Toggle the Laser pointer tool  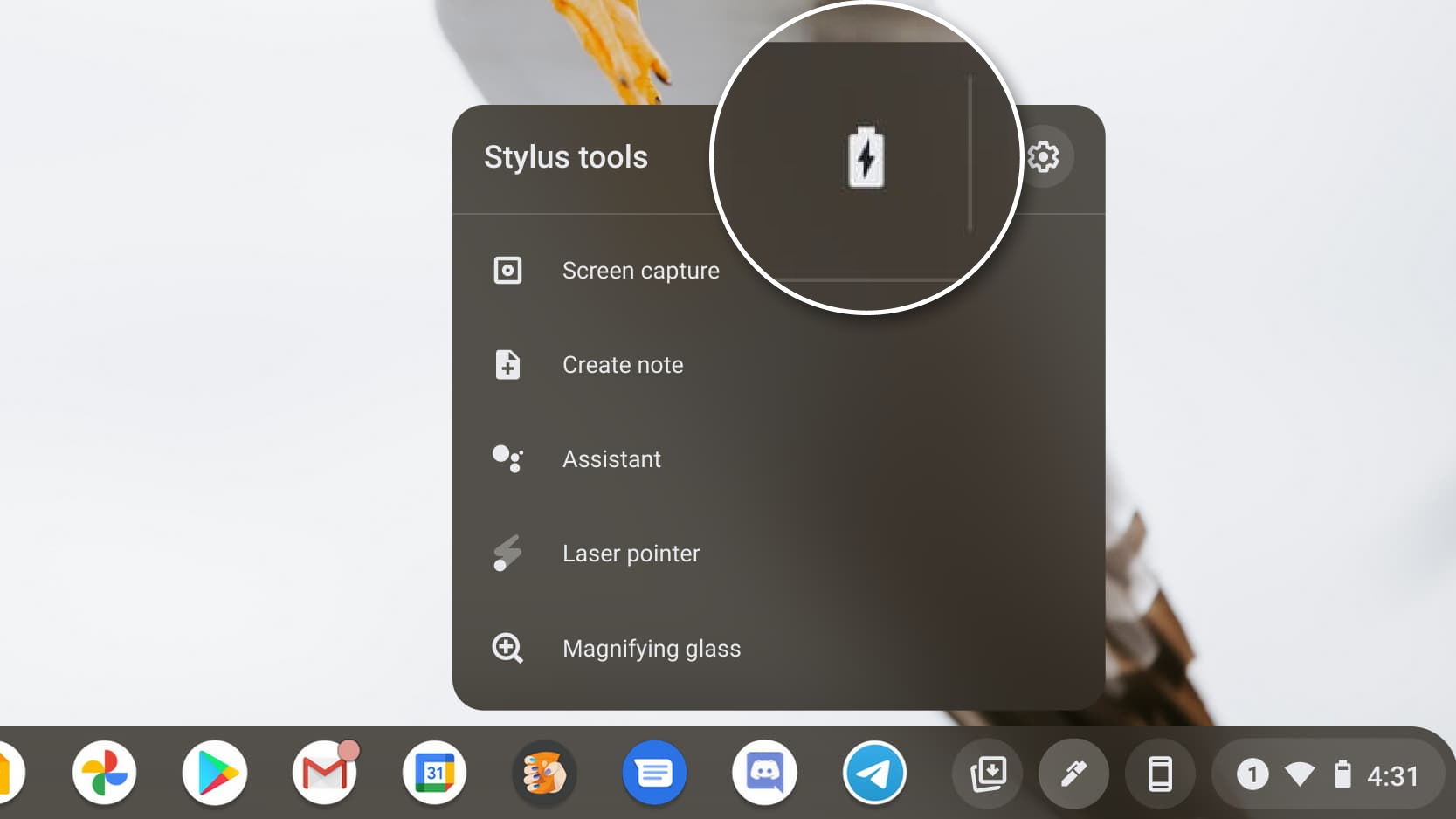pyautogui.click(x=631, y=554)
